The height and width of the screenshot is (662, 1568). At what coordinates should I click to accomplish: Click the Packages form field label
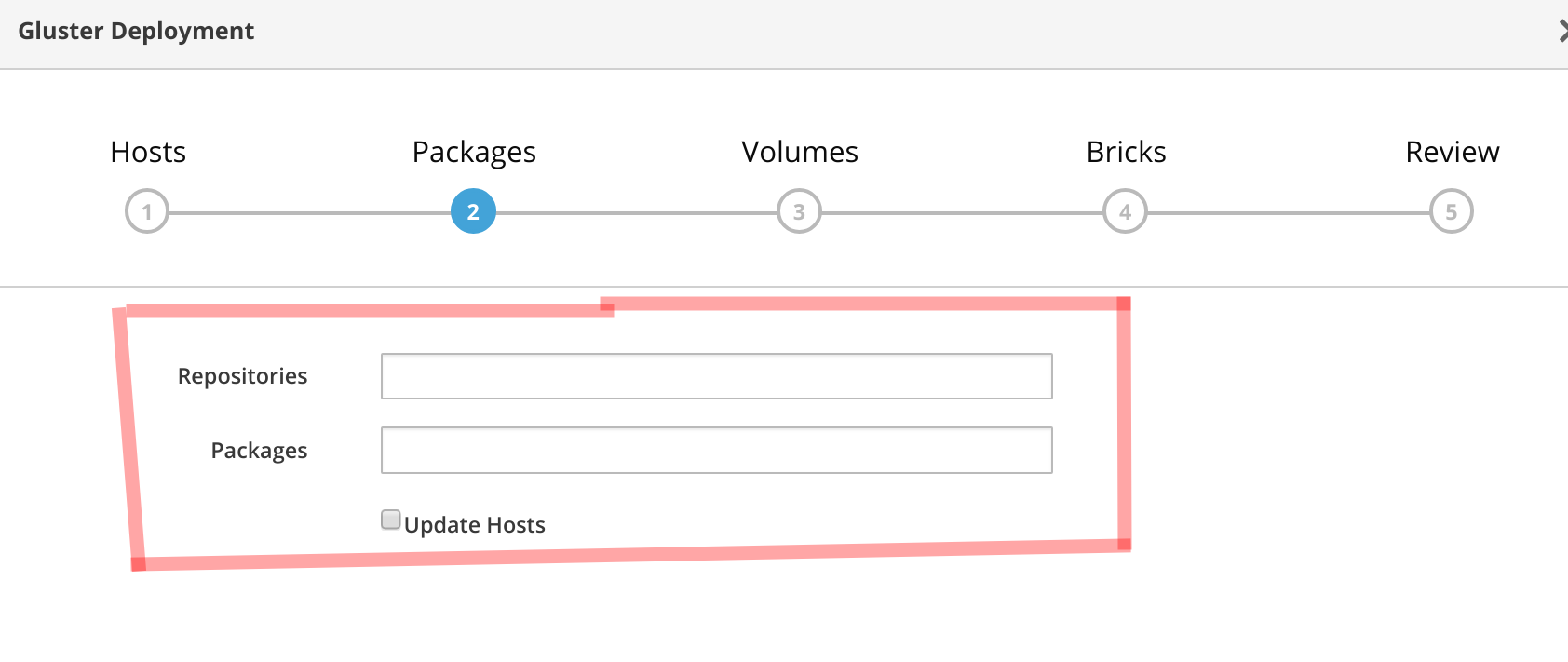[x=259, y=451]
